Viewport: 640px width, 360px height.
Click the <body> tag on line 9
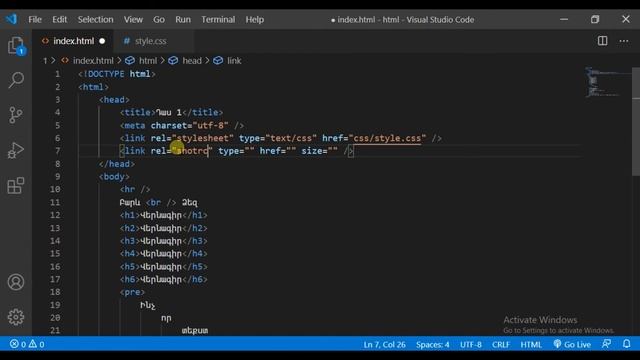[x=114, y=176]
